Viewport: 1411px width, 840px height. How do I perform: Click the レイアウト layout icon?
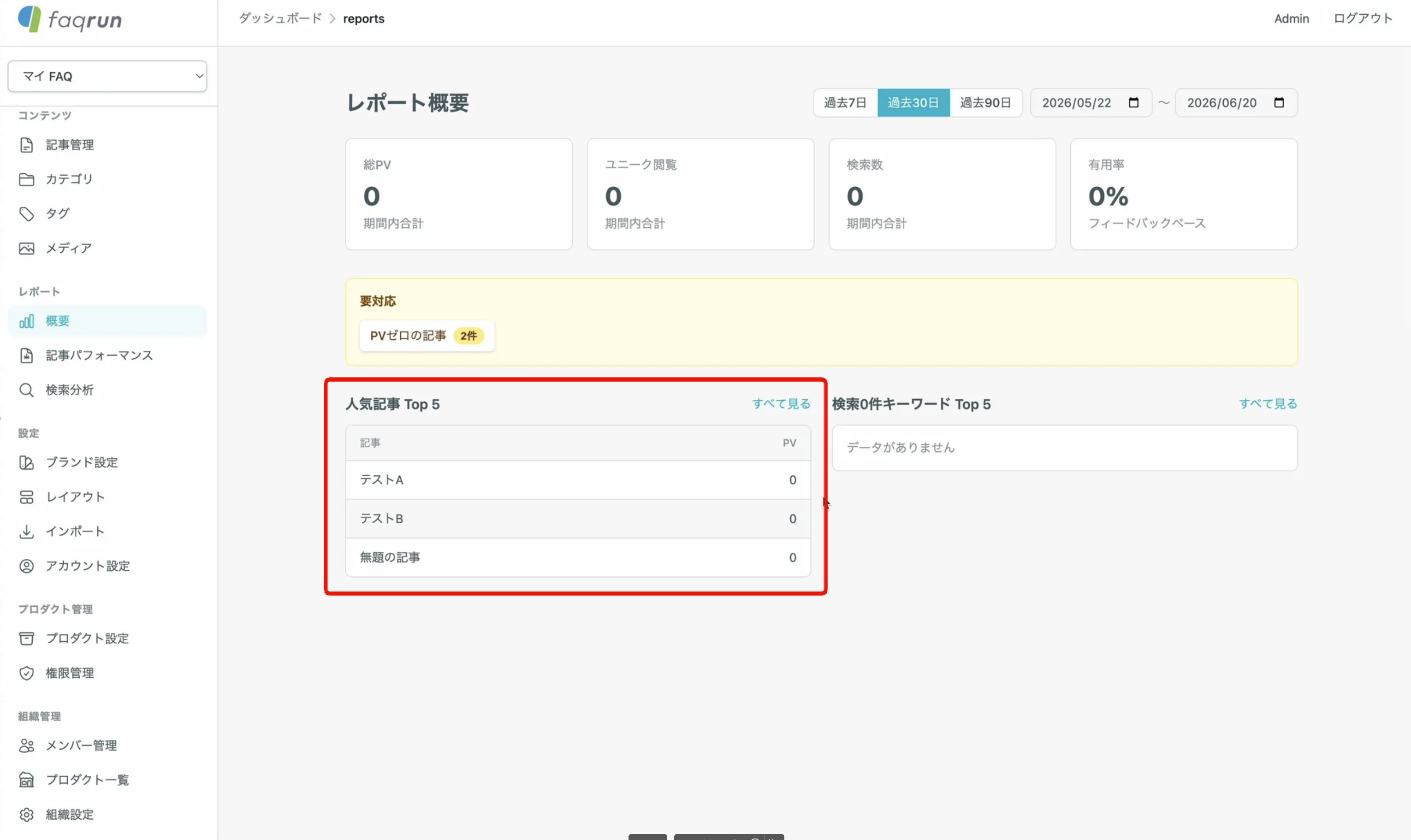tap(27, 497)
